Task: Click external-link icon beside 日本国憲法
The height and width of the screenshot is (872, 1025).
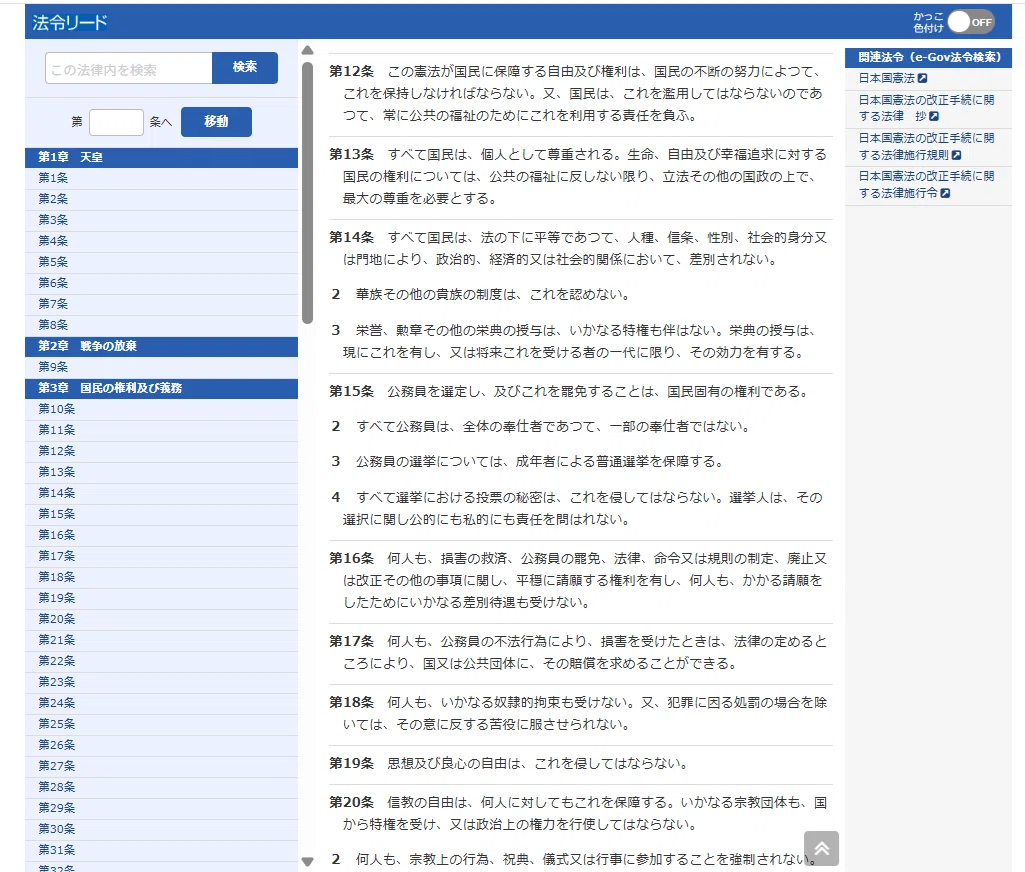Action: click(x=922, y=78)
